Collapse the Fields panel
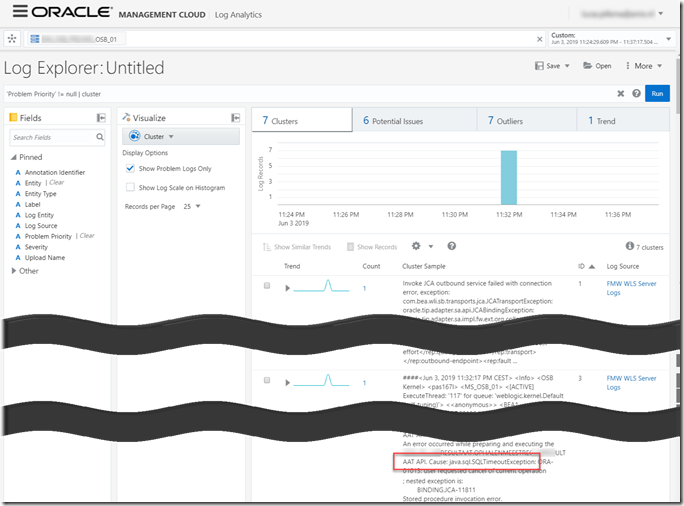The image size is (684, 506). pos(101,118)
